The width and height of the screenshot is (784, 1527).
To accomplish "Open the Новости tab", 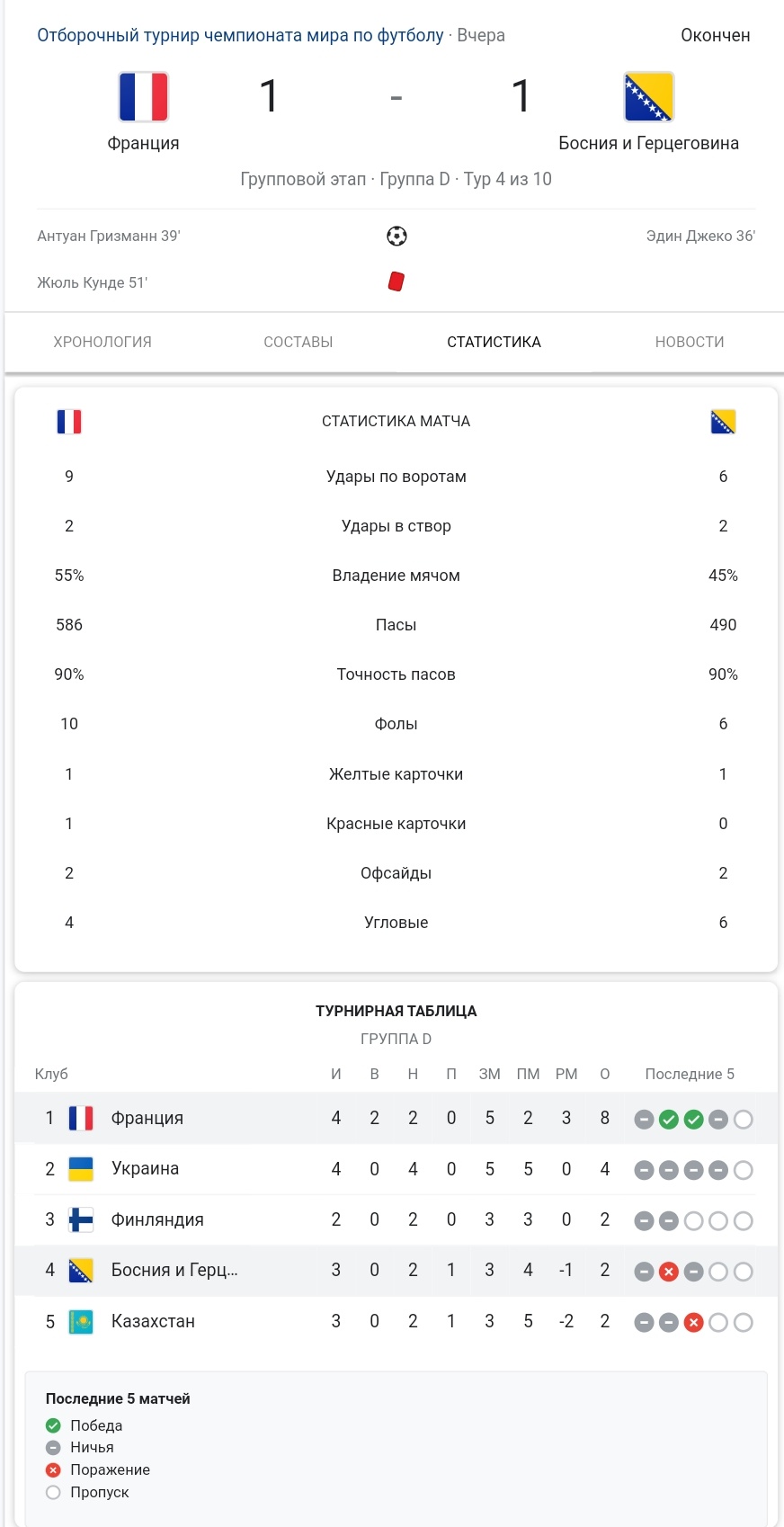I will [x=690, y=342].
